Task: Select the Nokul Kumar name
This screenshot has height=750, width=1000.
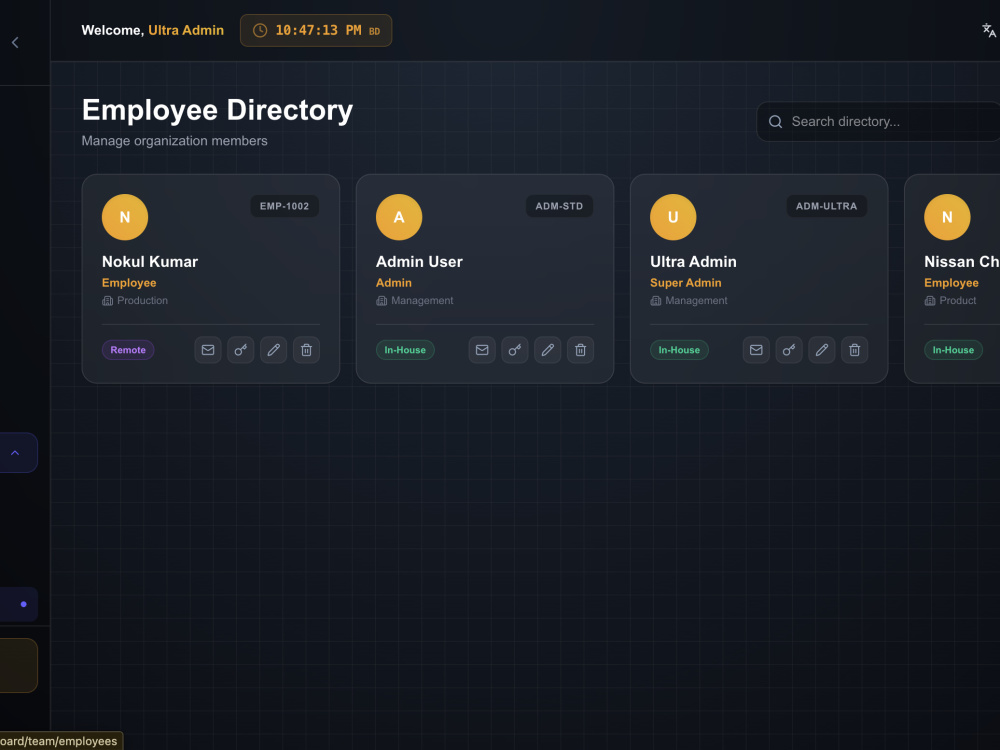Action: (x=150, y=261)
